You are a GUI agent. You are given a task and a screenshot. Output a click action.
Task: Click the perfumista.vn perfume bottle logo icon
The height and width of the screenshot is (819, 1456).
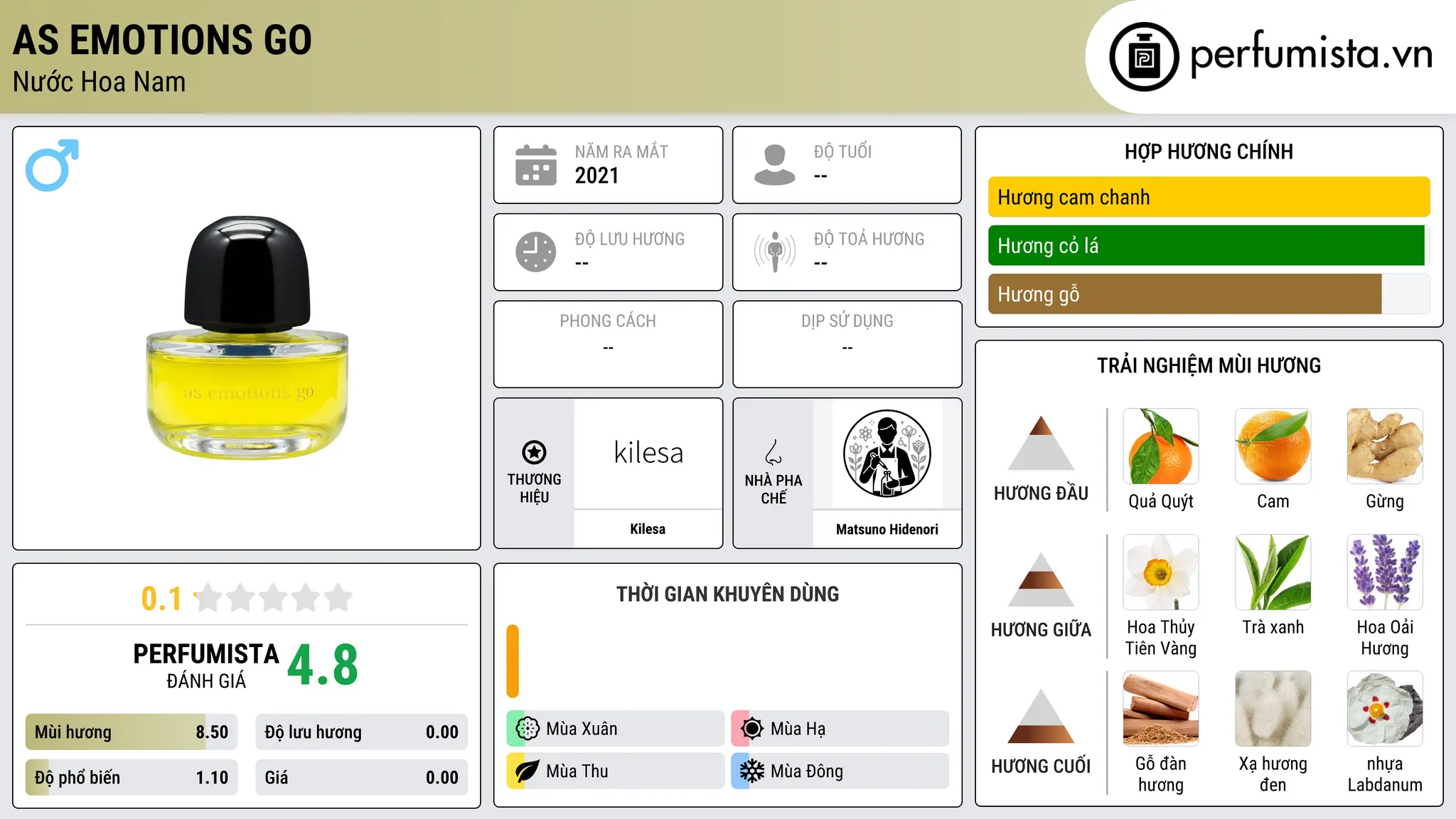[1144, 57]
